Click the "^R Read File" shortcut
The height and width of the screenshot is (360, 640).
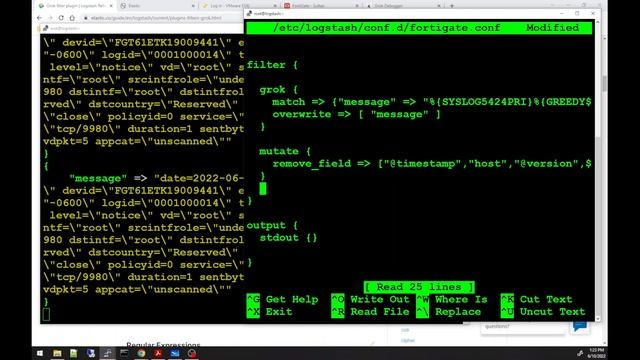tap(370, 312)
